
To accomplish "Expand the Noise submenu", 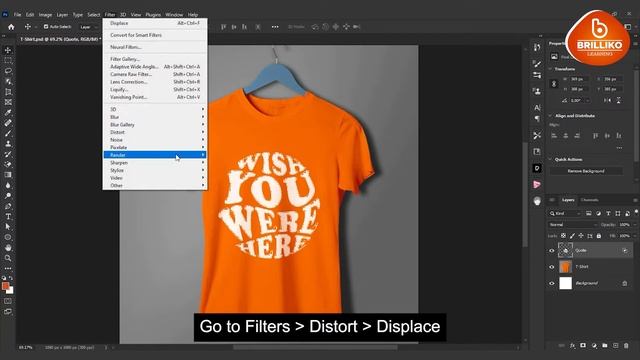I will point(155,140).
